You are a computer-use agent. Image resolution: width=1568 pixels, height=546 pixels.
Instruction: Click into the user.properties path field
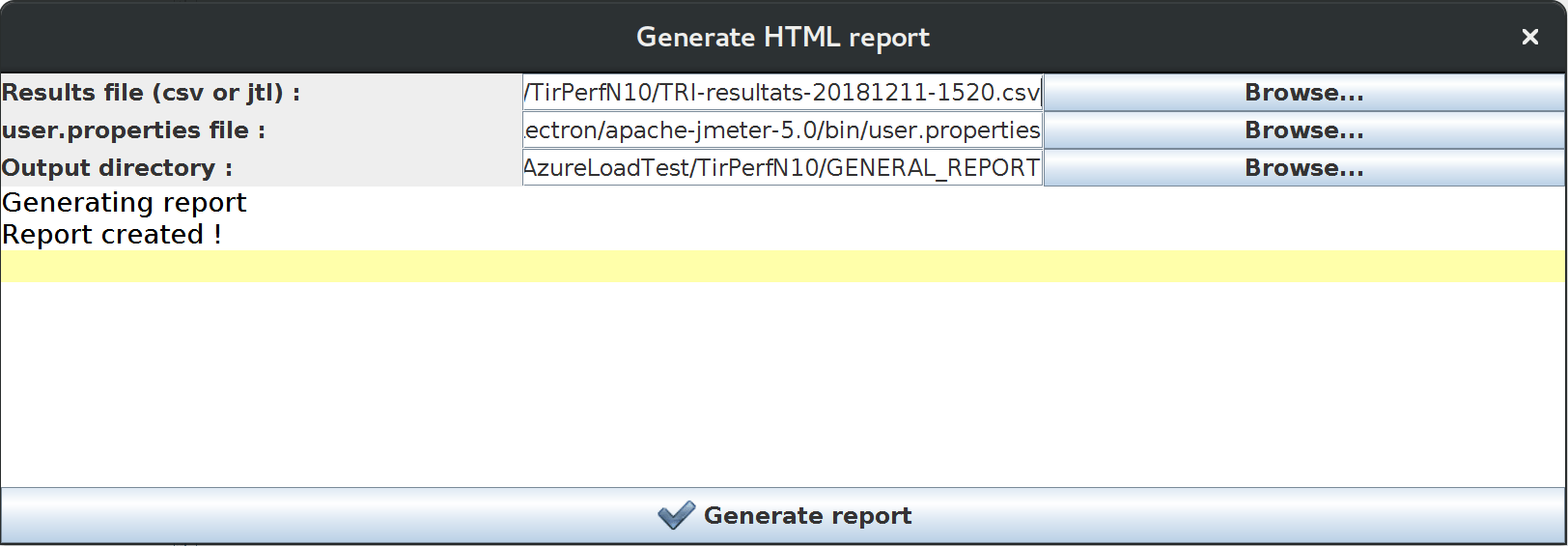[x=782, y=130]
